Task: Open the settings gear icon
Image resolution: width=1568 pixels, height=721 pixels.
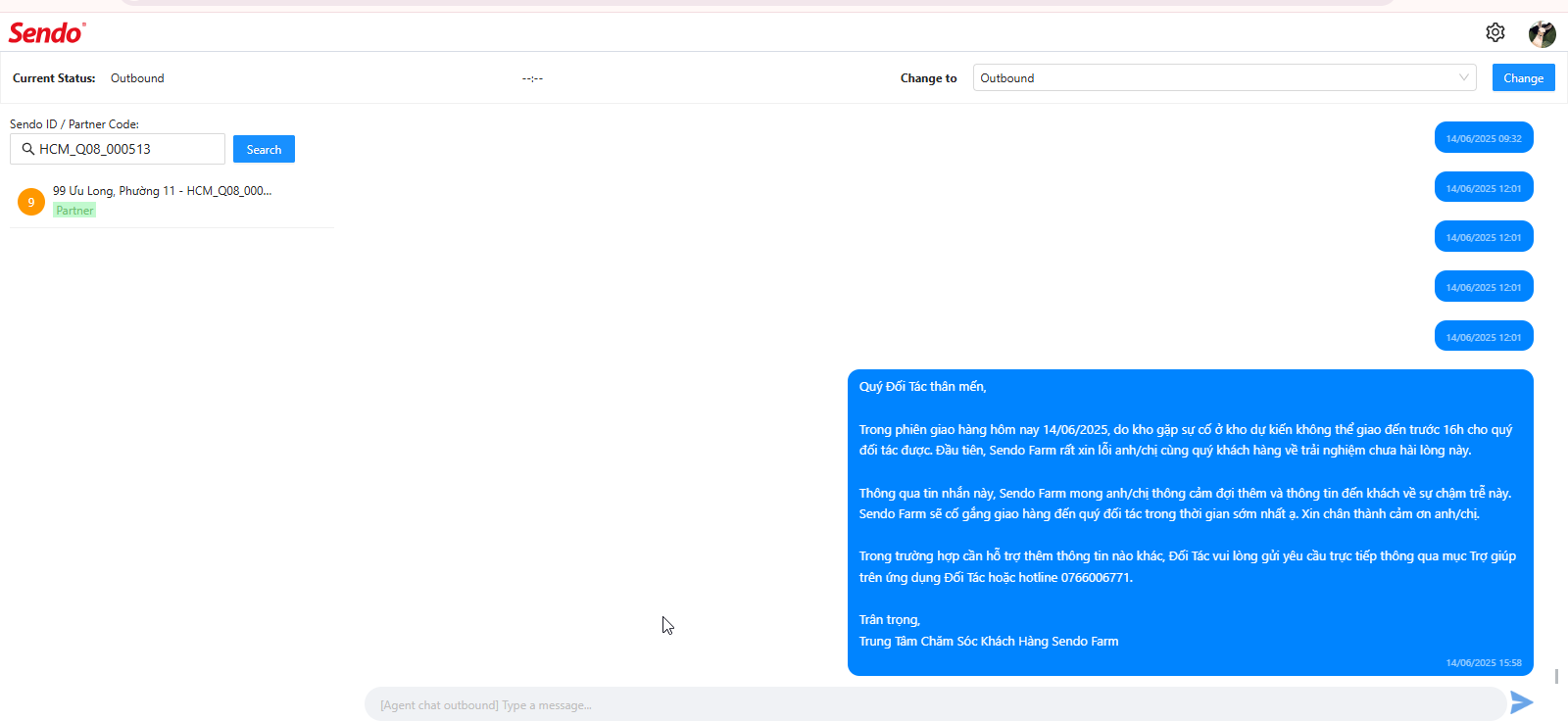Action: click(1494, 32)
